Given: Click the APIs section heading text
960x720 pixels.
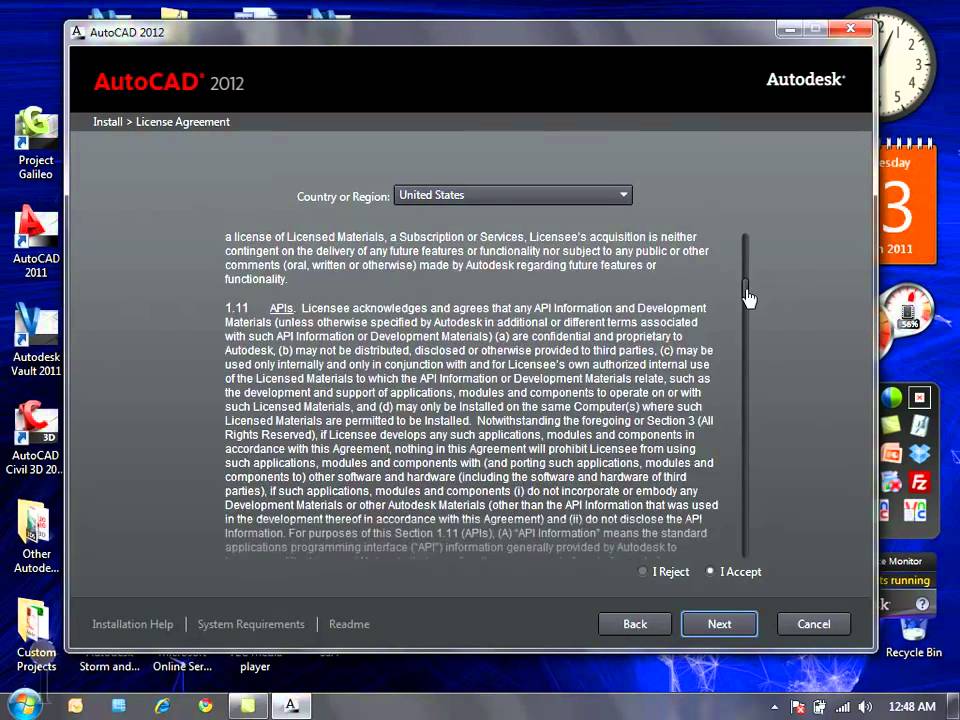Looking at the screenshot, I should tap(281, 308).
